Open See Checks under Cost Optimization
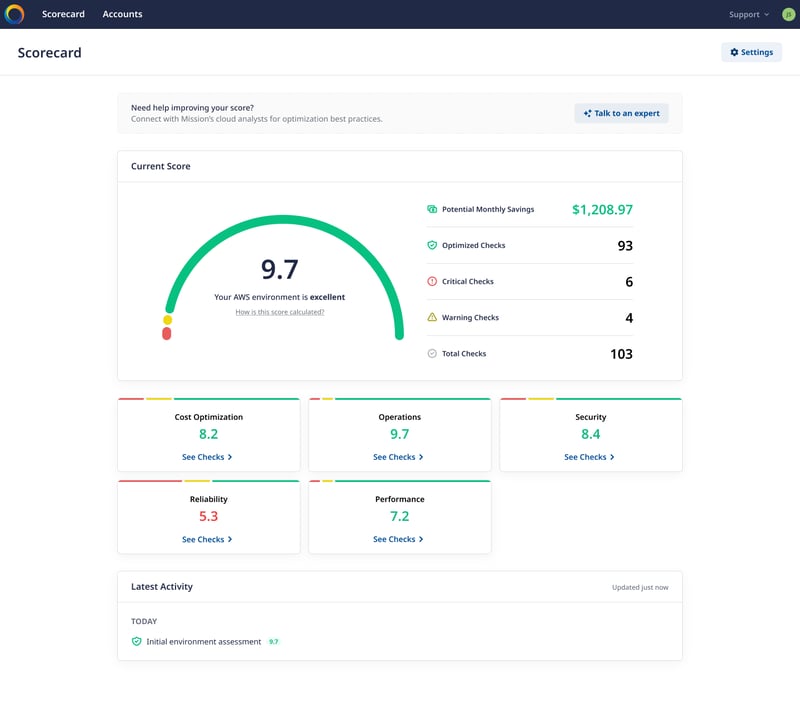This screenshot has width=800, height=718. (207, 457)
